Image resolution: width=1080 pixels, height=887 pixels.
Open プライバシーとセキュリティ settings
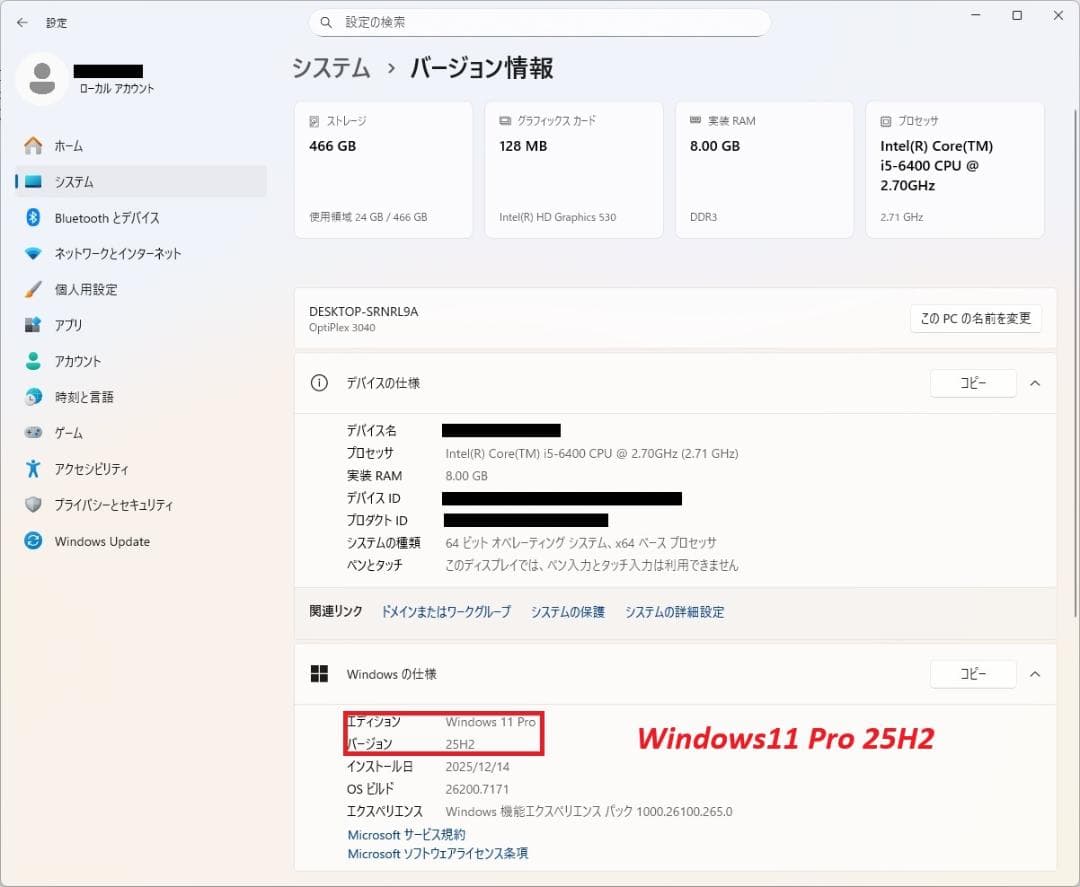pos(141,505)
